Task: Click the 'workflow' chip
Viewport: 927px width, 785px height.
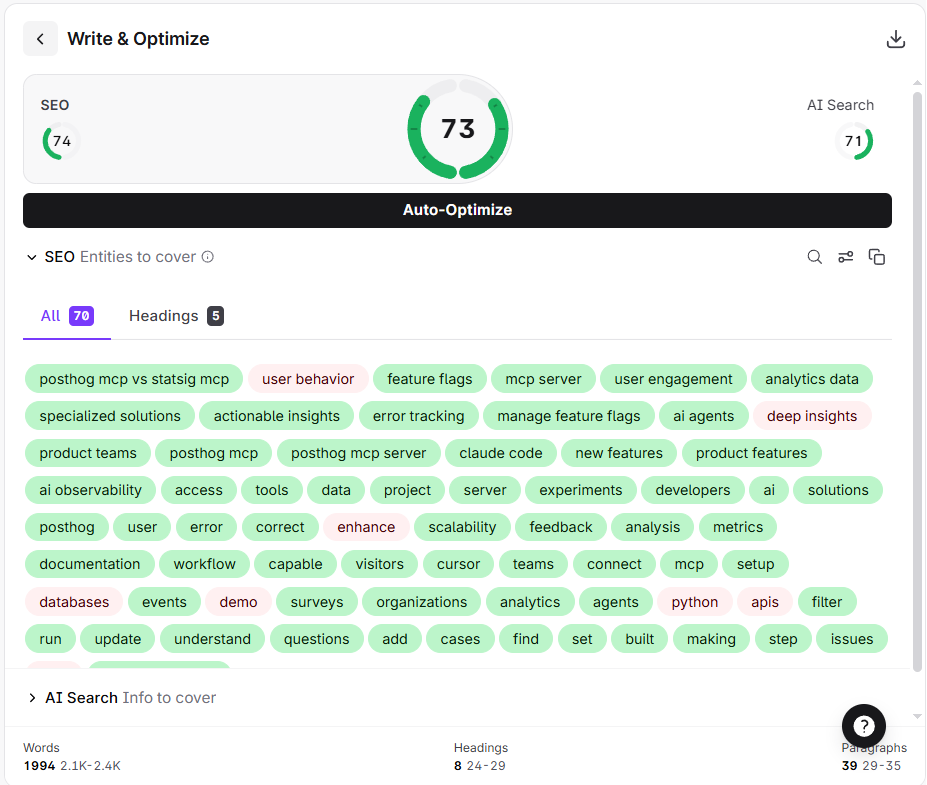Action: [x=205, y=565]
